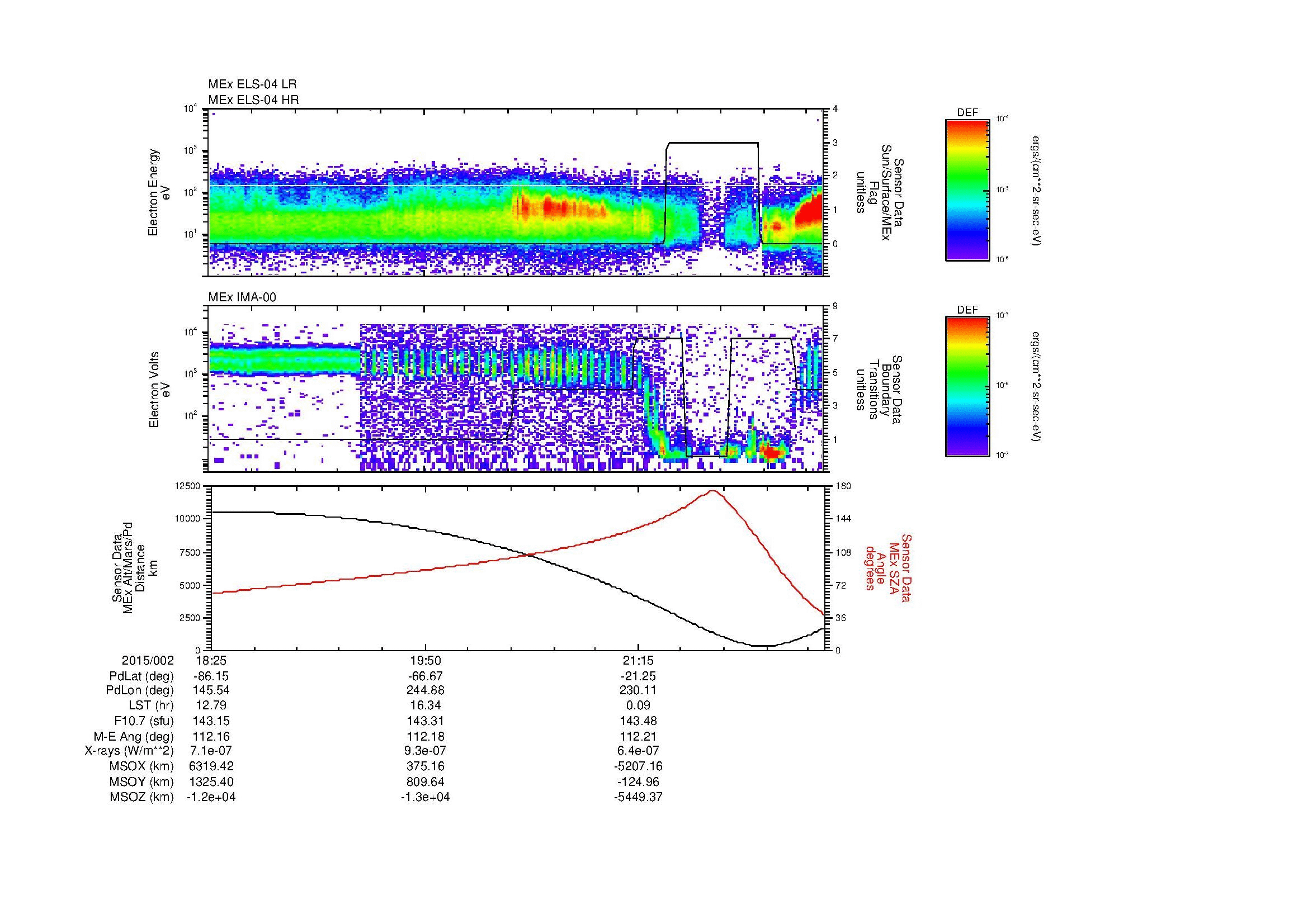
Task: Click MSOX value -5207.16
Action: point(638,766)
